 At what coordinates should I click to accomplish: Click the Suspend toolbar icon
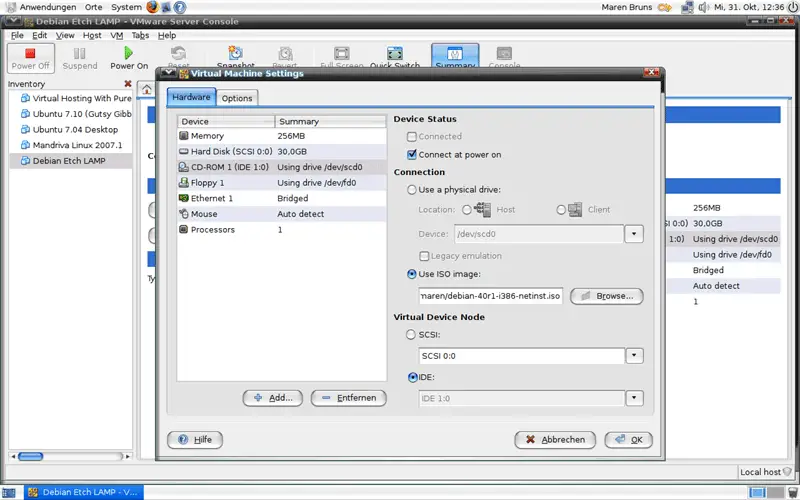coord(80,53)
